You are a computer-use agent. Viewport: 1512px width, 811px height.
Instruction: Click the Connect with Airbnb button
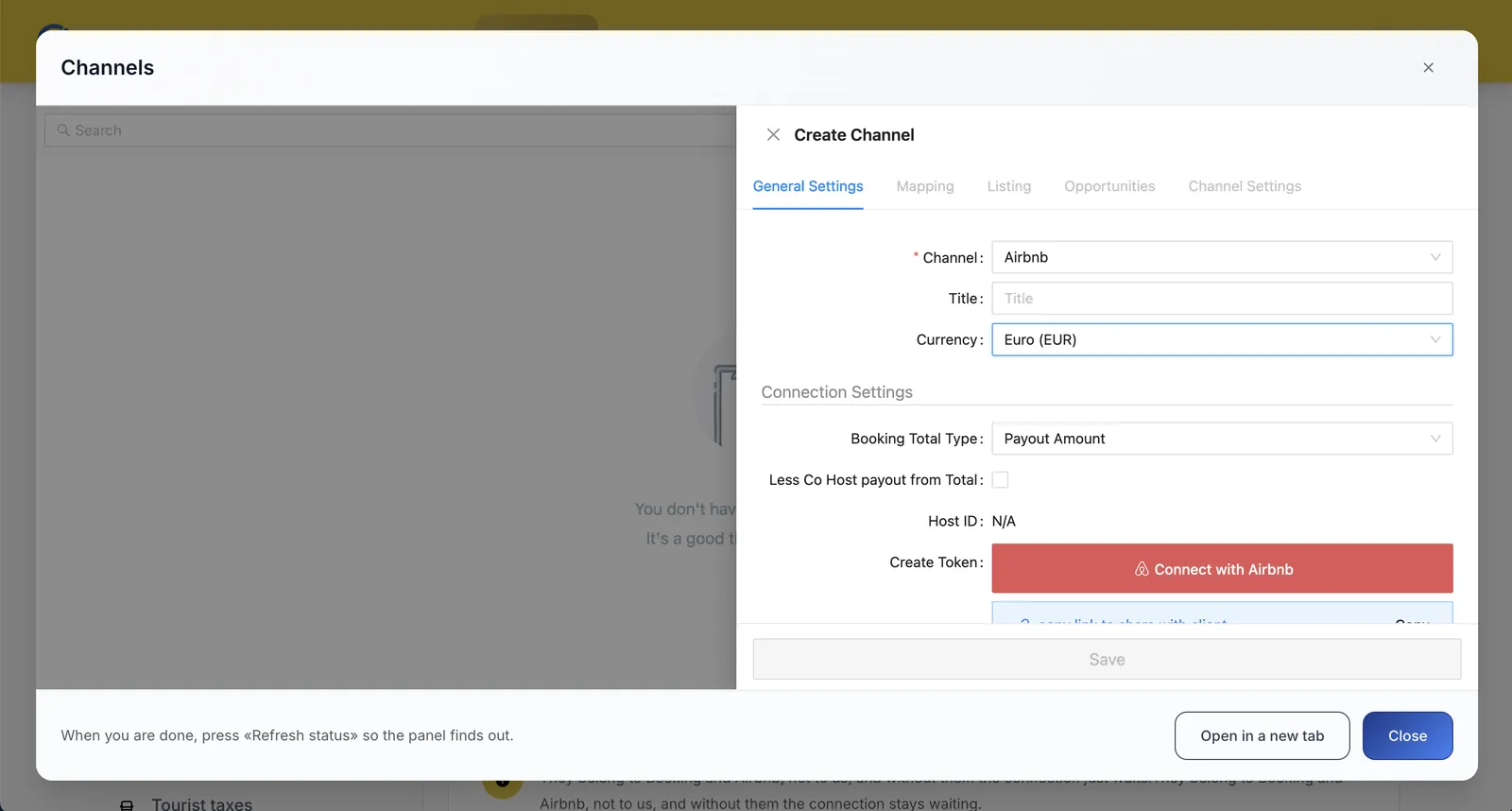pyautogui.click(x=1222, y=568)
